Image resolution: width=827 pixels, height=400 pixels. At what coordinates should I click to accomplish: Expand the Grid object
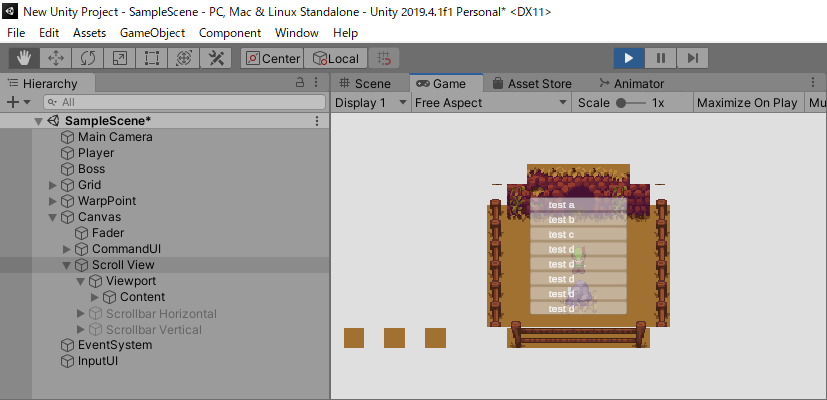[x=52, y=185]
